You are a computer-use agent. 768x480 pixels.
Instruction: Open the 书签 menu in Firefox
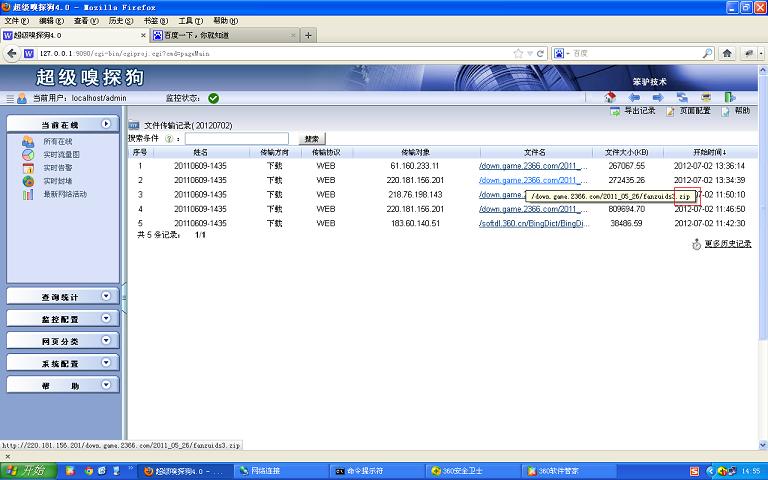[x=151, y=20]
